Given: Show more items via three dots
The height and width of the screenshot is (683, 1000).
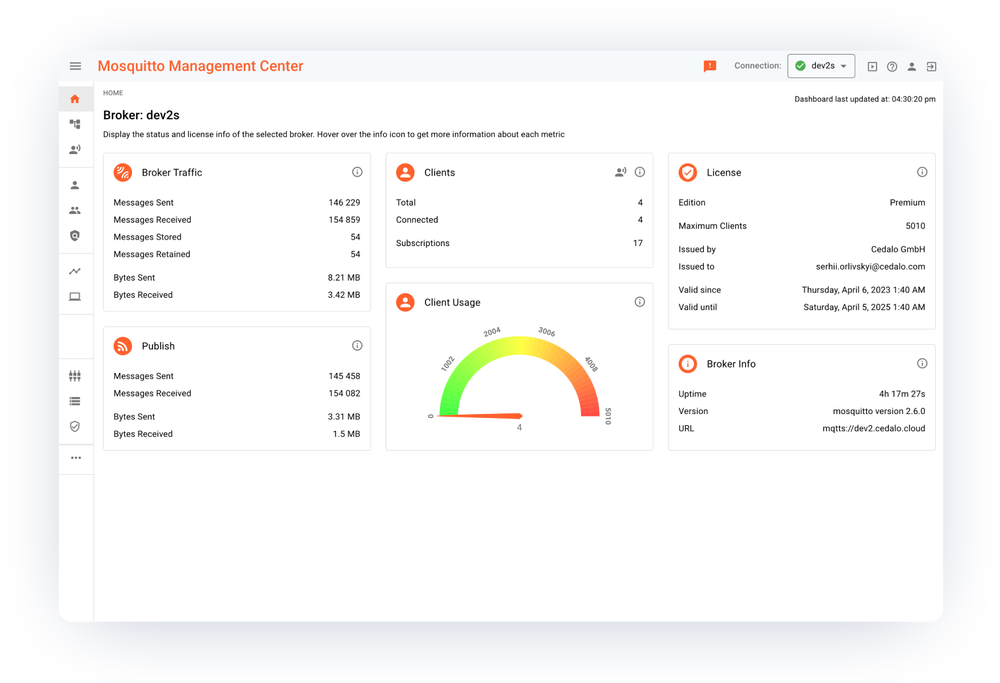Looking at the screenshot, I should 76,458.
